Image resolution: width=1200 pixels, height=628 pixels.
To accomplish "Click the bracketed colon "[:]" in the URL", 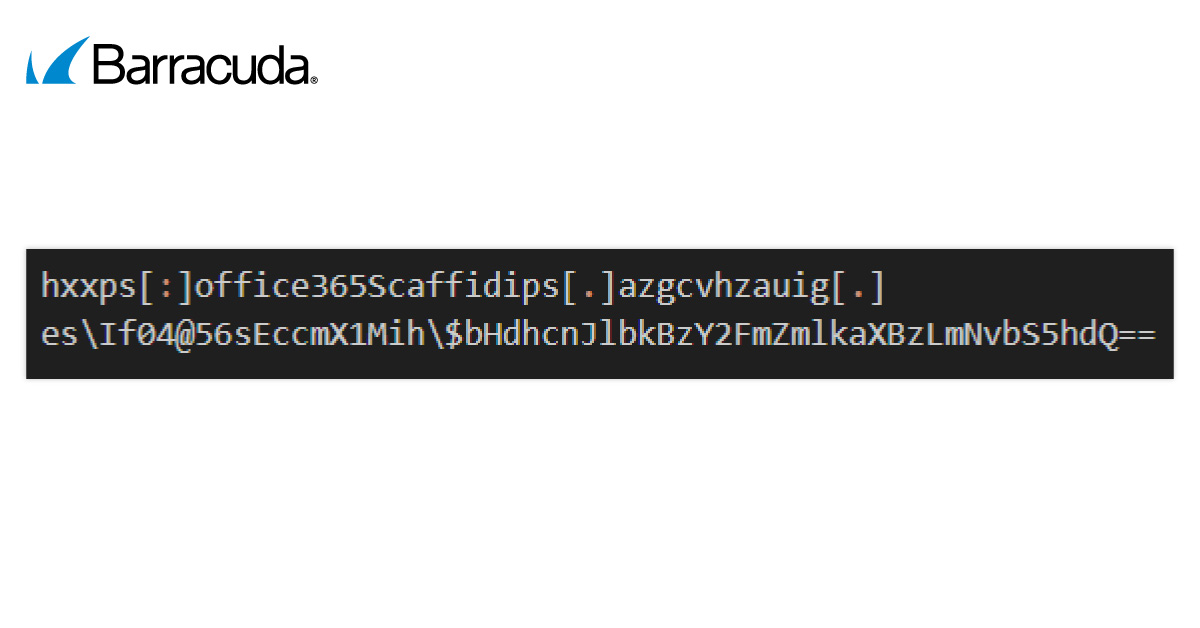I will click(164, 286).
